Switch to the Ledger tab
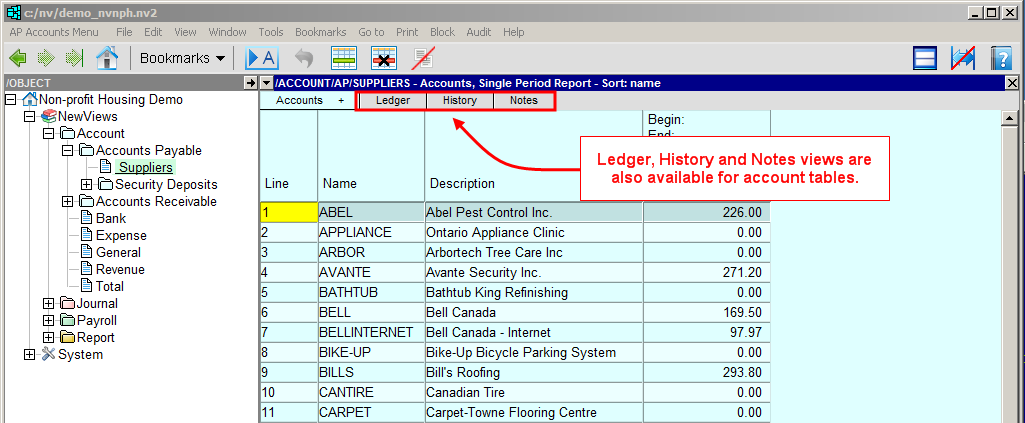This screenshot has width=1025, height=423. point(393,101)
